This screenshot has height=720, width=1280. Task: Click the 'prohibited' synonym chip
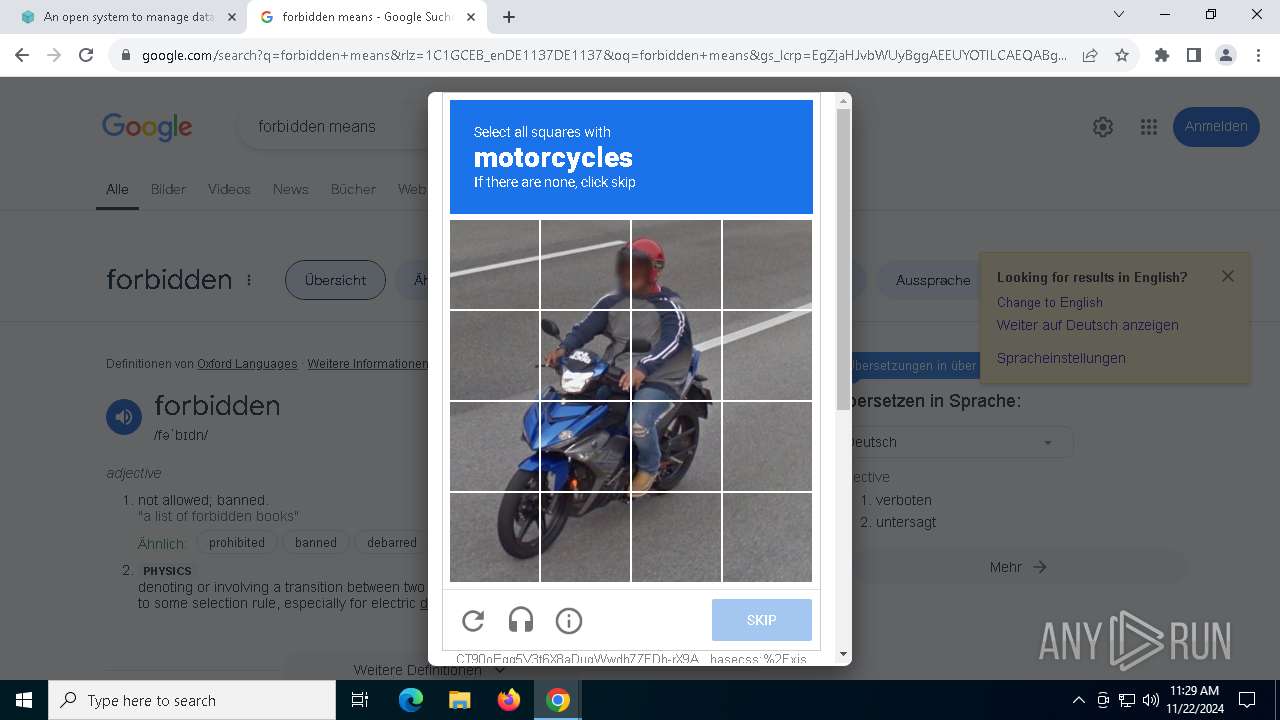(237, 543)
